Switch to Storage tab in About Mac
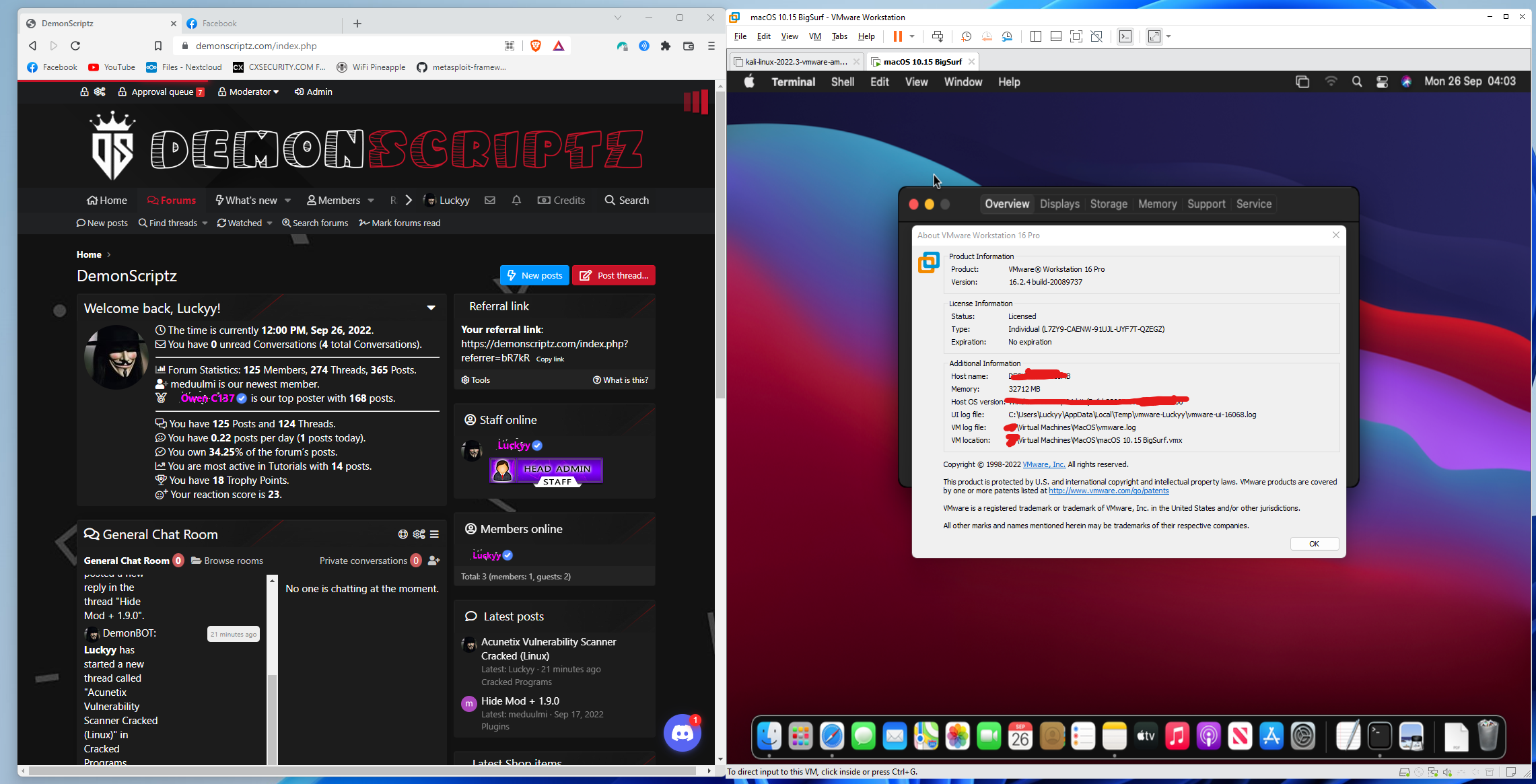1536x784 pixels. (1109, 204)
